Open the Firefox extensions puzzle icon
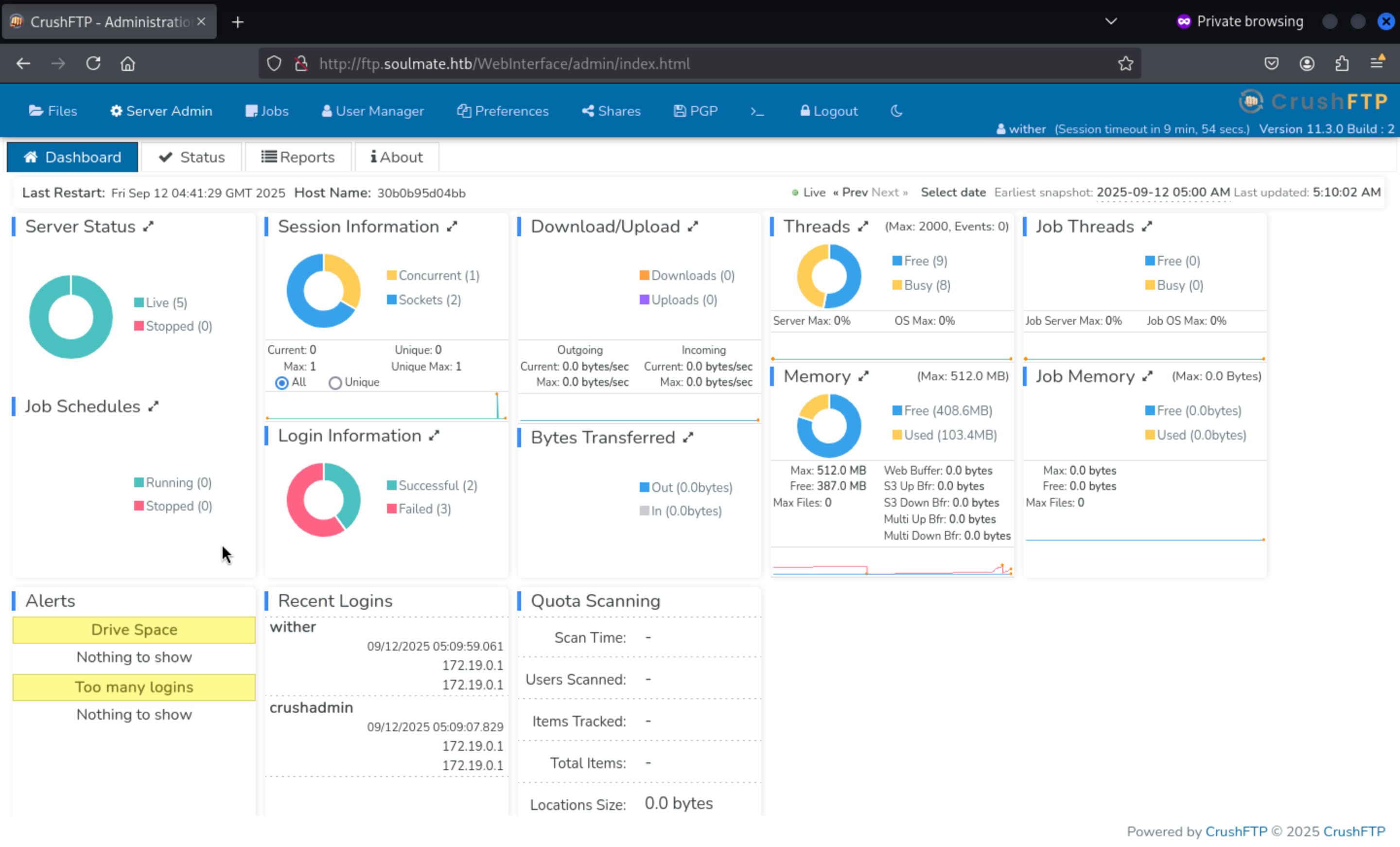 click(x=1342, y=64)
